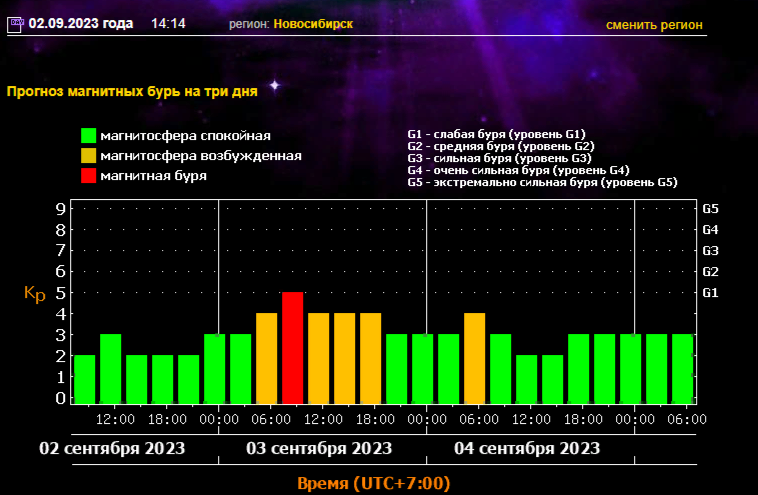Click the red legend swatch for magnetic storm
The width and height of the screenshot is (758, 495).
point(88,175)
